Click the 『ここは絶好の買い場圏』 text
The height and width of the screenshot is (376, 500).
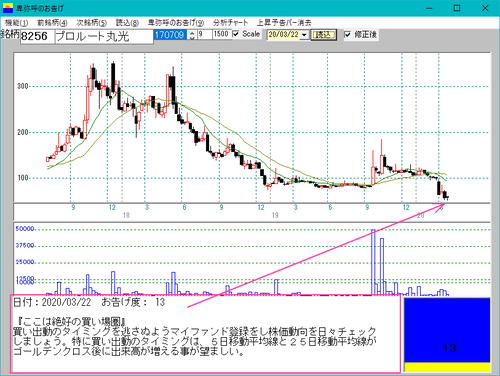point(71,322)
